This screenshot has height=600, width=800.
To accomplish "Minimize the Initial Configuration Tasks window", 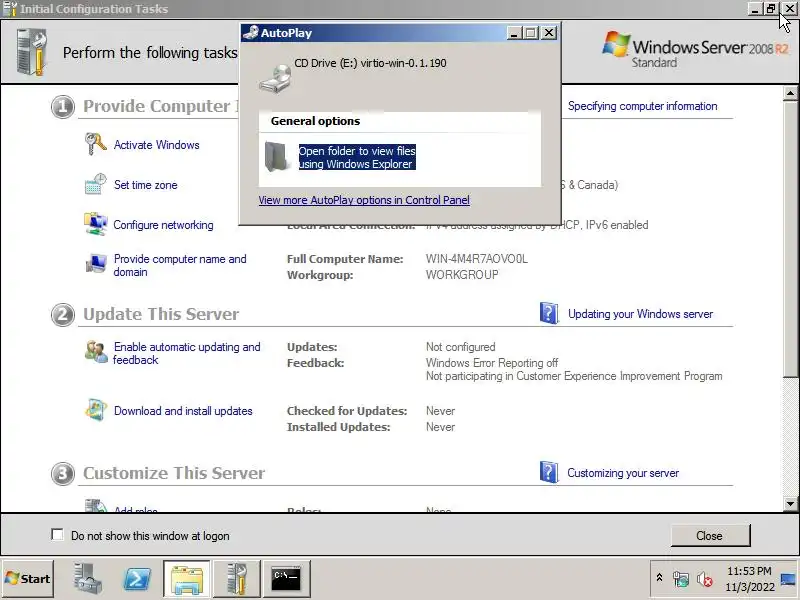I will (x=755, y=9).
